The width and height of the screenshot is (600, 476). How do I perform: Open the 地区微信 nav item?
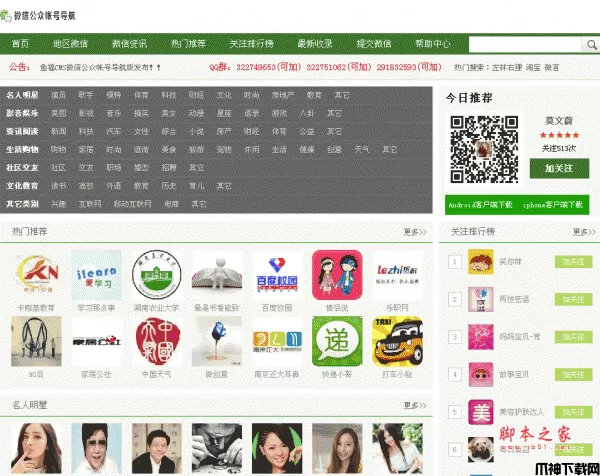pos(70,44)
